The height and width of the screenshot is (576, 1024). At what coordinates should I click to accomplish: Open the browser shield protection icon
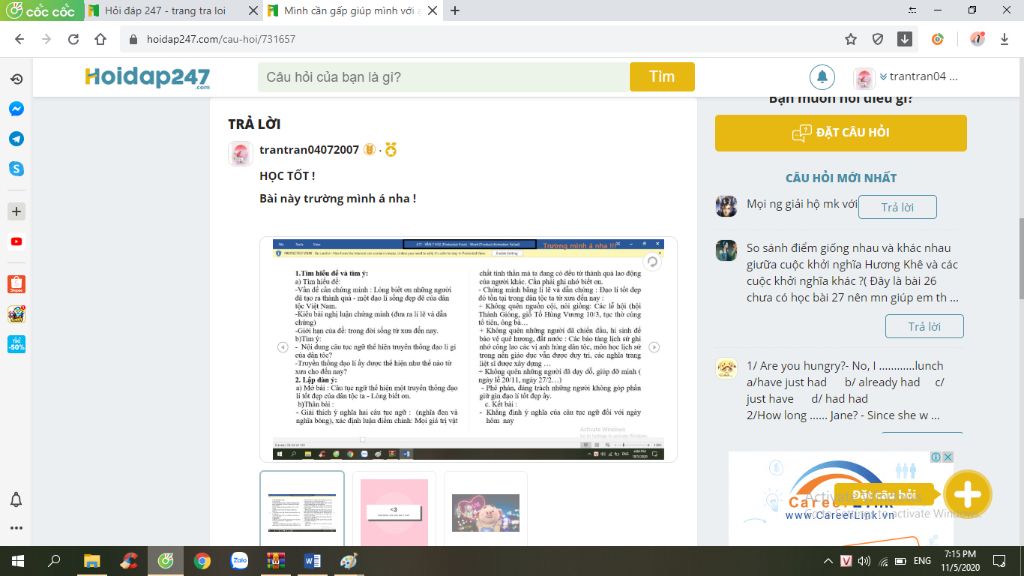coord(878,39)
